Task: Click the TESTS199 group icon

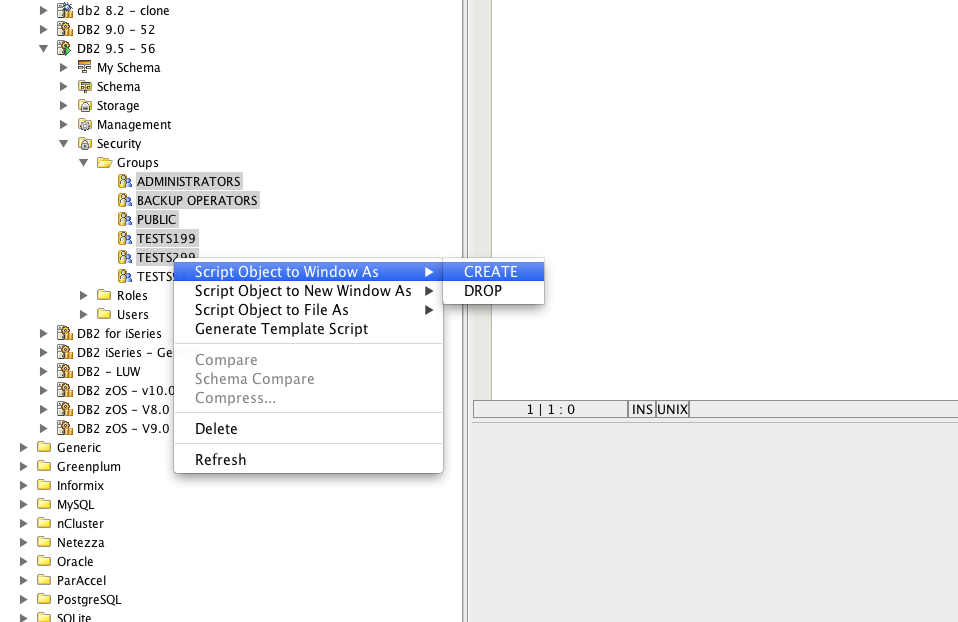Action: (x=125, y=238)
